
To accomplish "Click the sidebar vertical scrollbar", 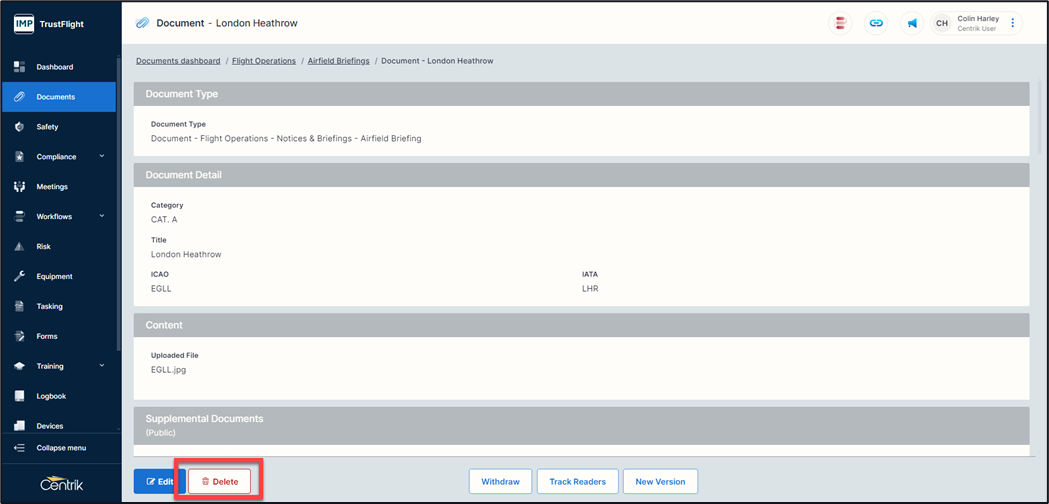I will point(118,204).
